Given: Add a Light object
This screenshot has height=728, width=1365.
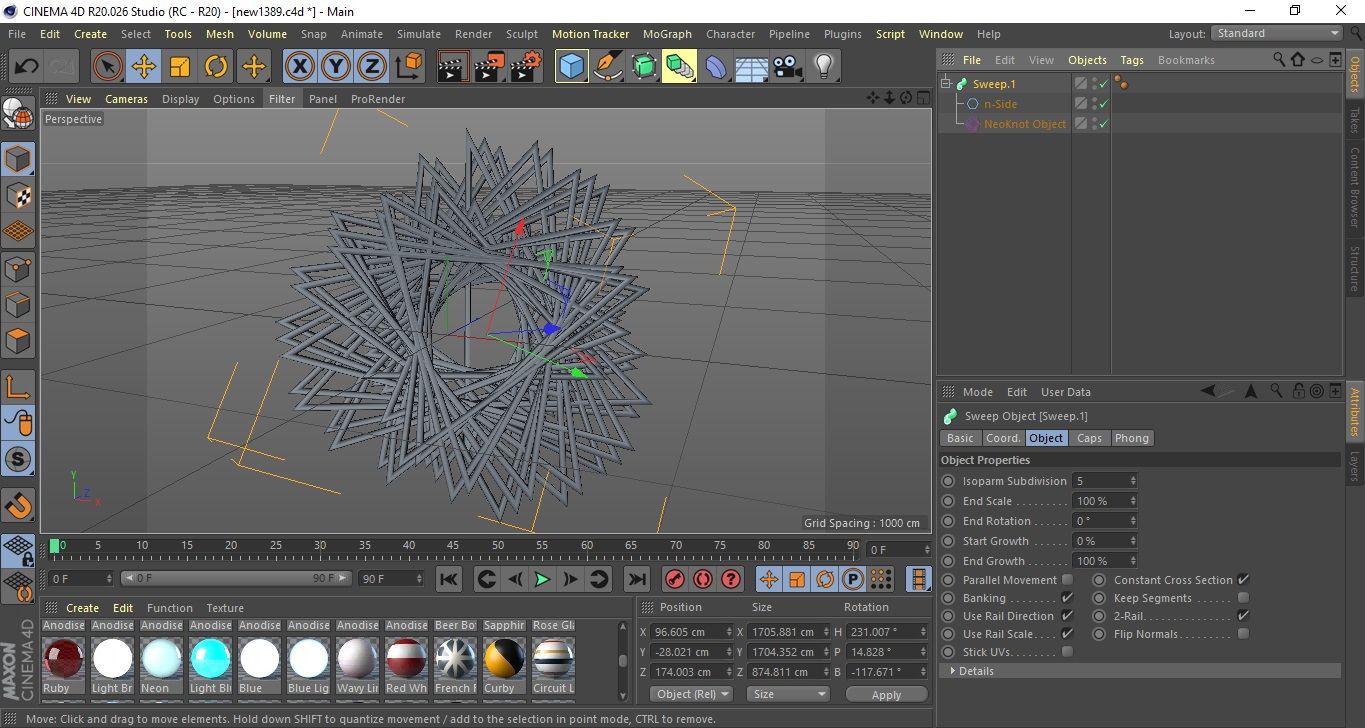Looking at the screenshot, I should [823, 67].
